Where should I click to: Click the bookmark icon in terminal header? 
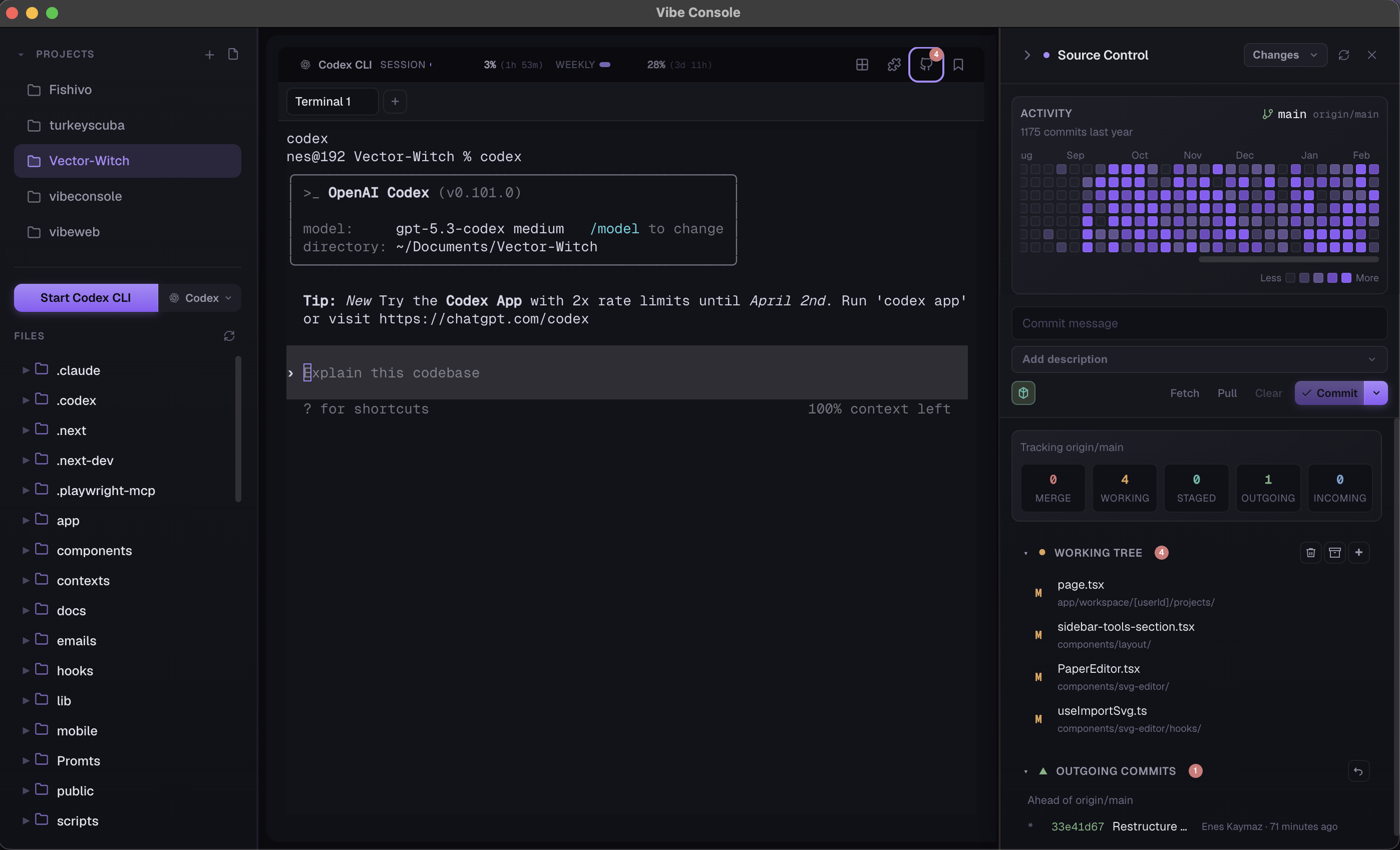958,65
